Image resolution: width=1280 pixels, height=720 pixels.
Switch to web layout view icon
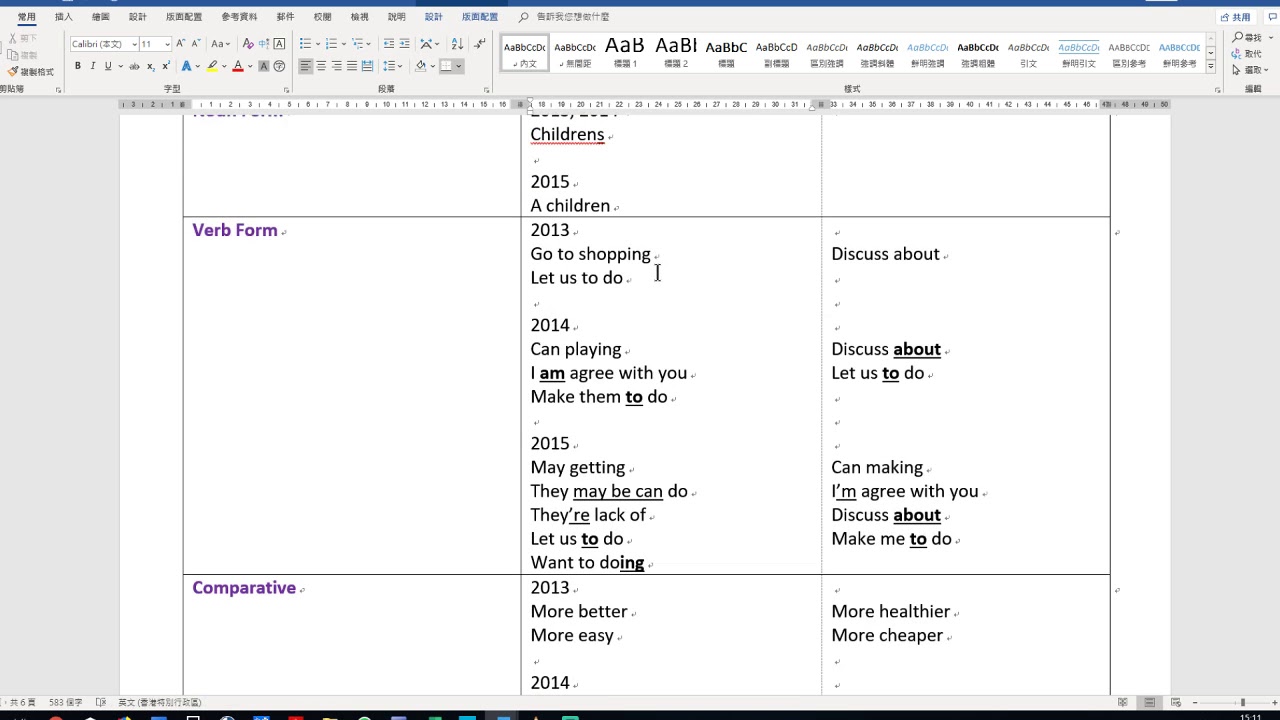tap(1176, 703)
